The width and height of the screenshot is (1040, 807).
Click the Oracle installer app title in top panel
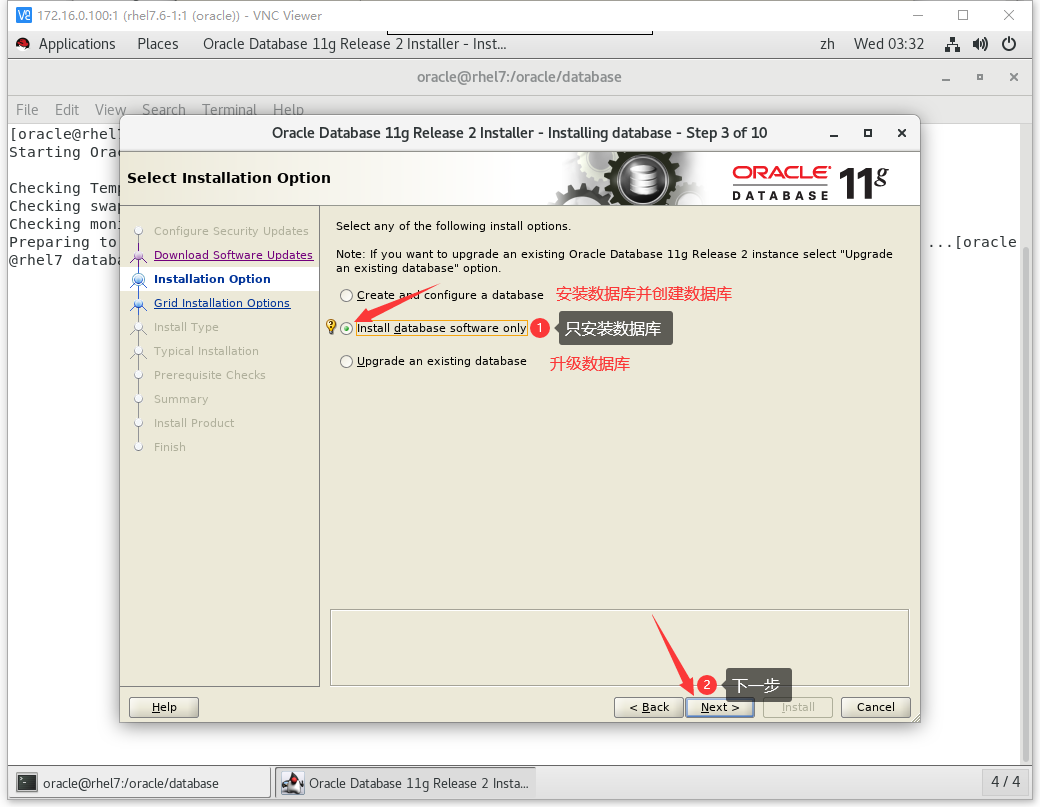pos(355,44)
